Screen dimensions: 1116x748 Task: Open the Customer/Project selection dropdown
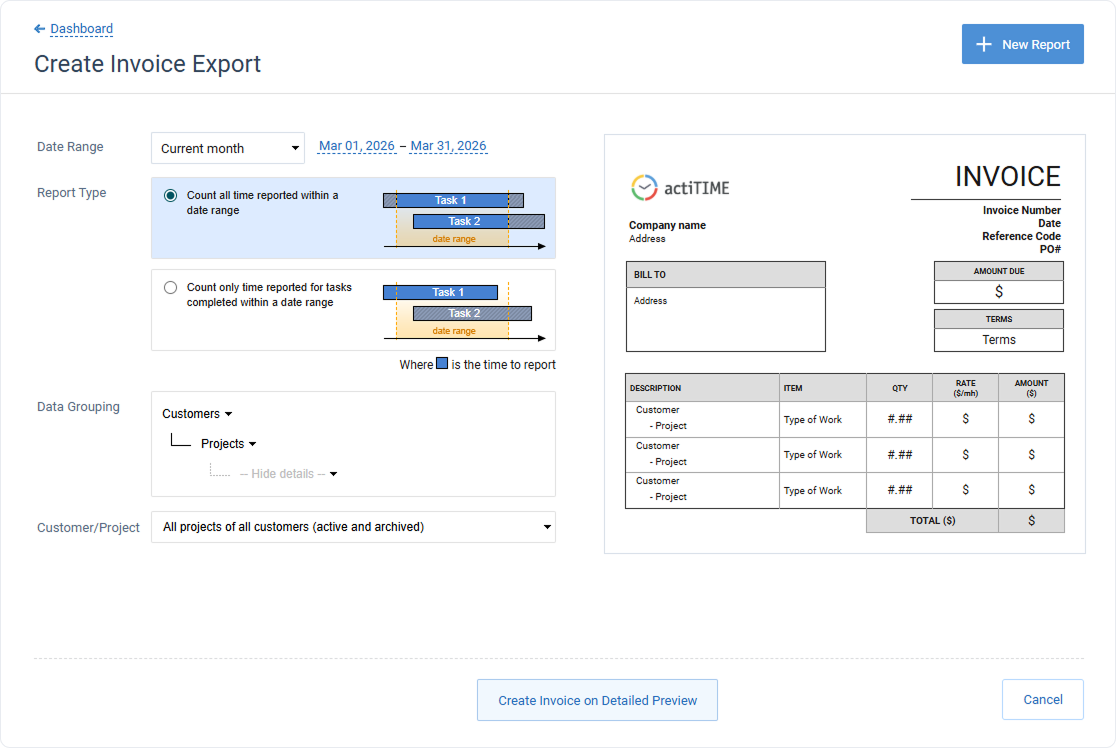tap(352, 527)
